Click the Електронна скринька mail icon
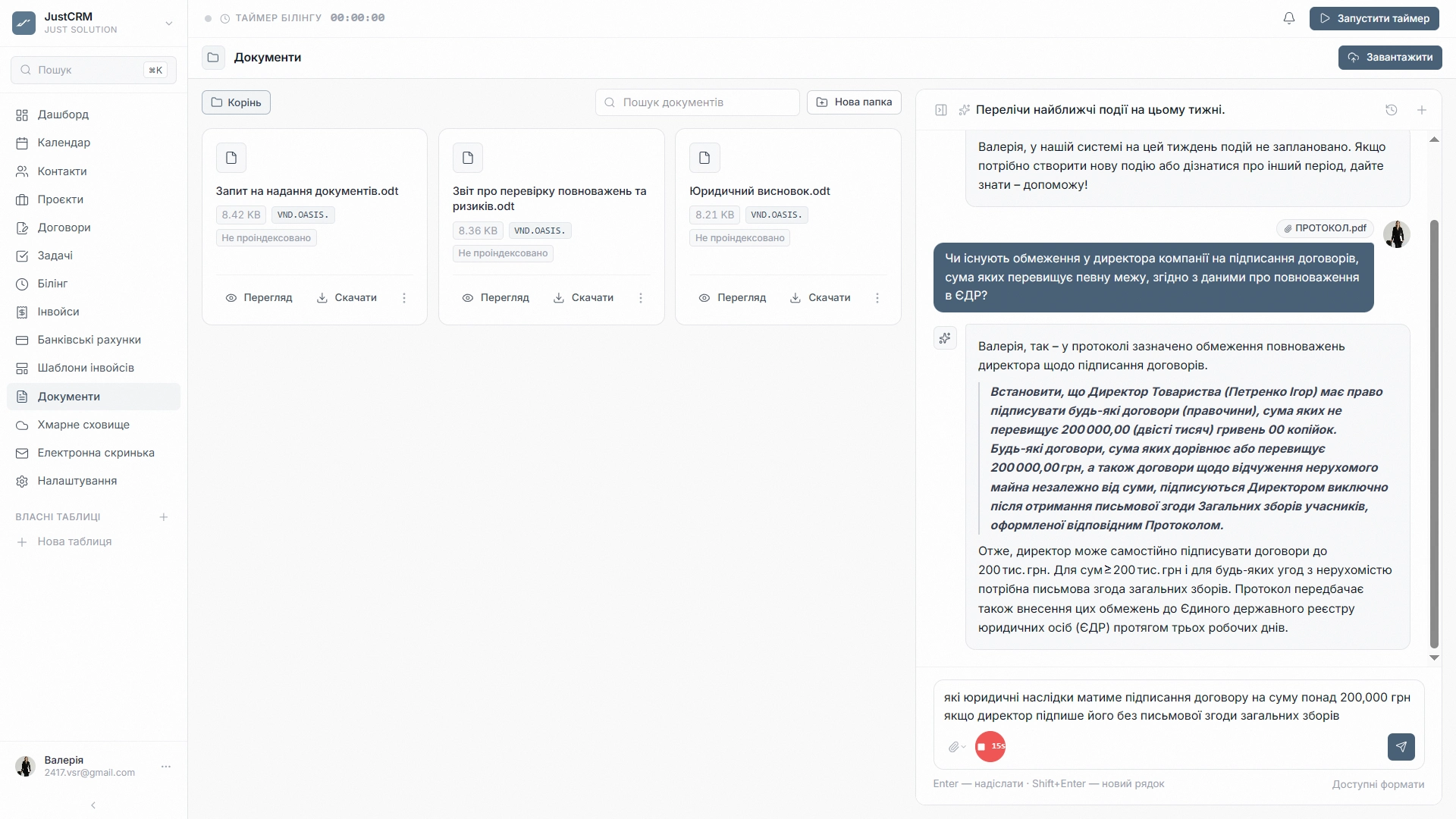Image resolution: width=1456 pixels, height=819 pixels. [22, 453]
